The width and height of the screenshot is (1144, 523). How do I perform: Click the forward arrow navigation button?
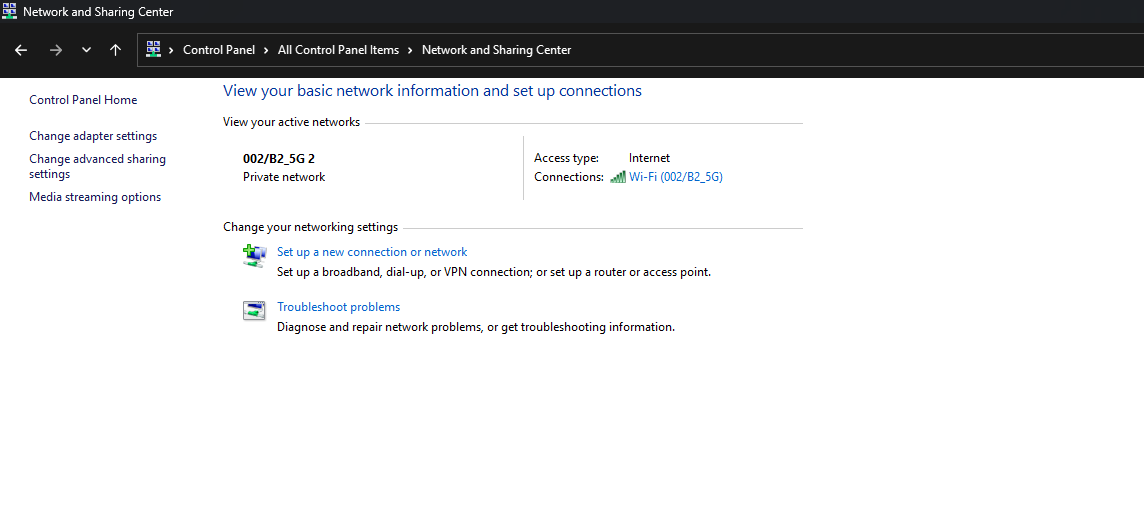55,50
